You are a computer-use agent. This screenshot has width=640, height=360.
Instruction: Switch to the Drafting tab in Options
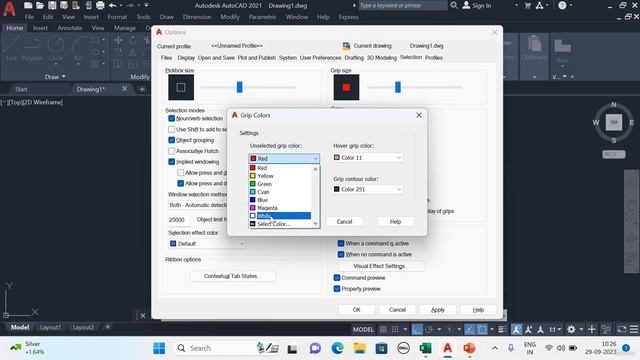point(354,58)
